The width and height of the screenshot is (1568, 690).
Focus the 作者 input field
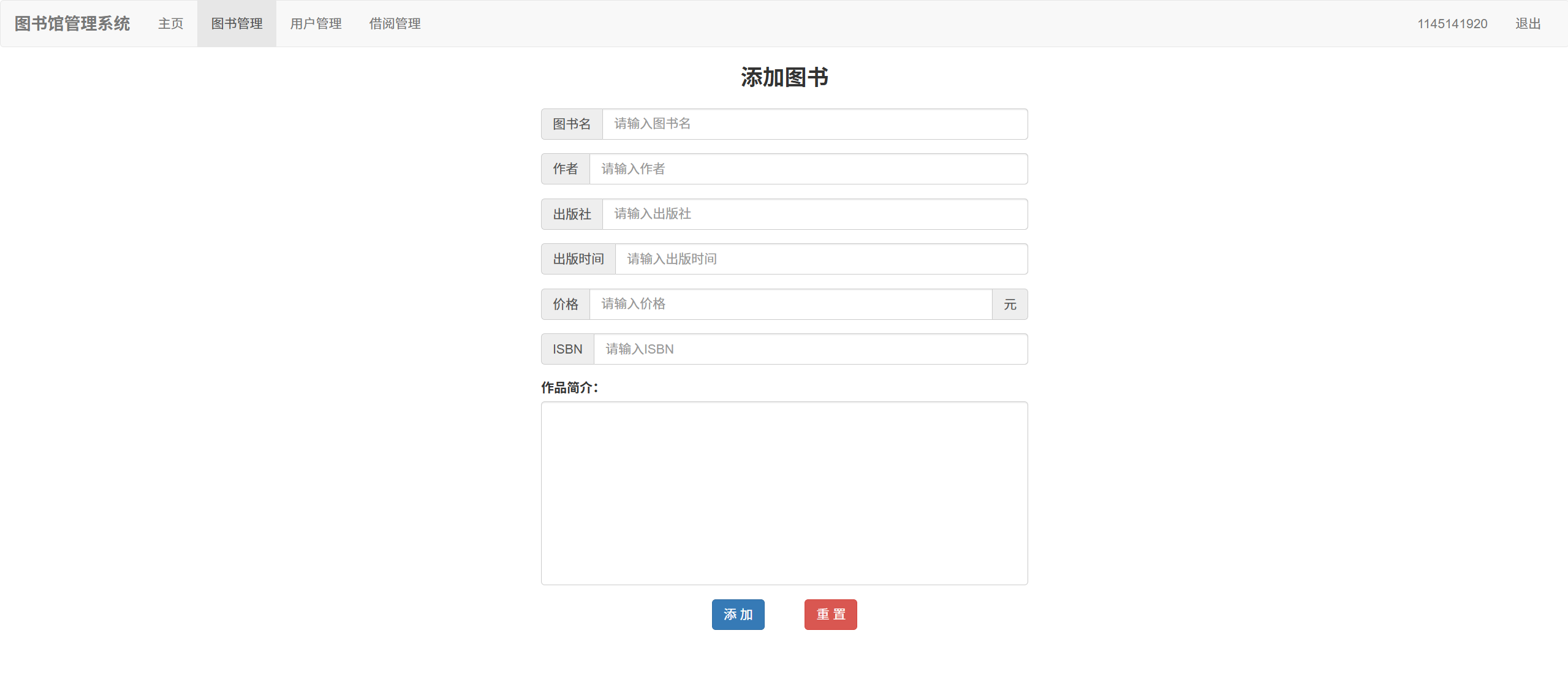point(808,169)
